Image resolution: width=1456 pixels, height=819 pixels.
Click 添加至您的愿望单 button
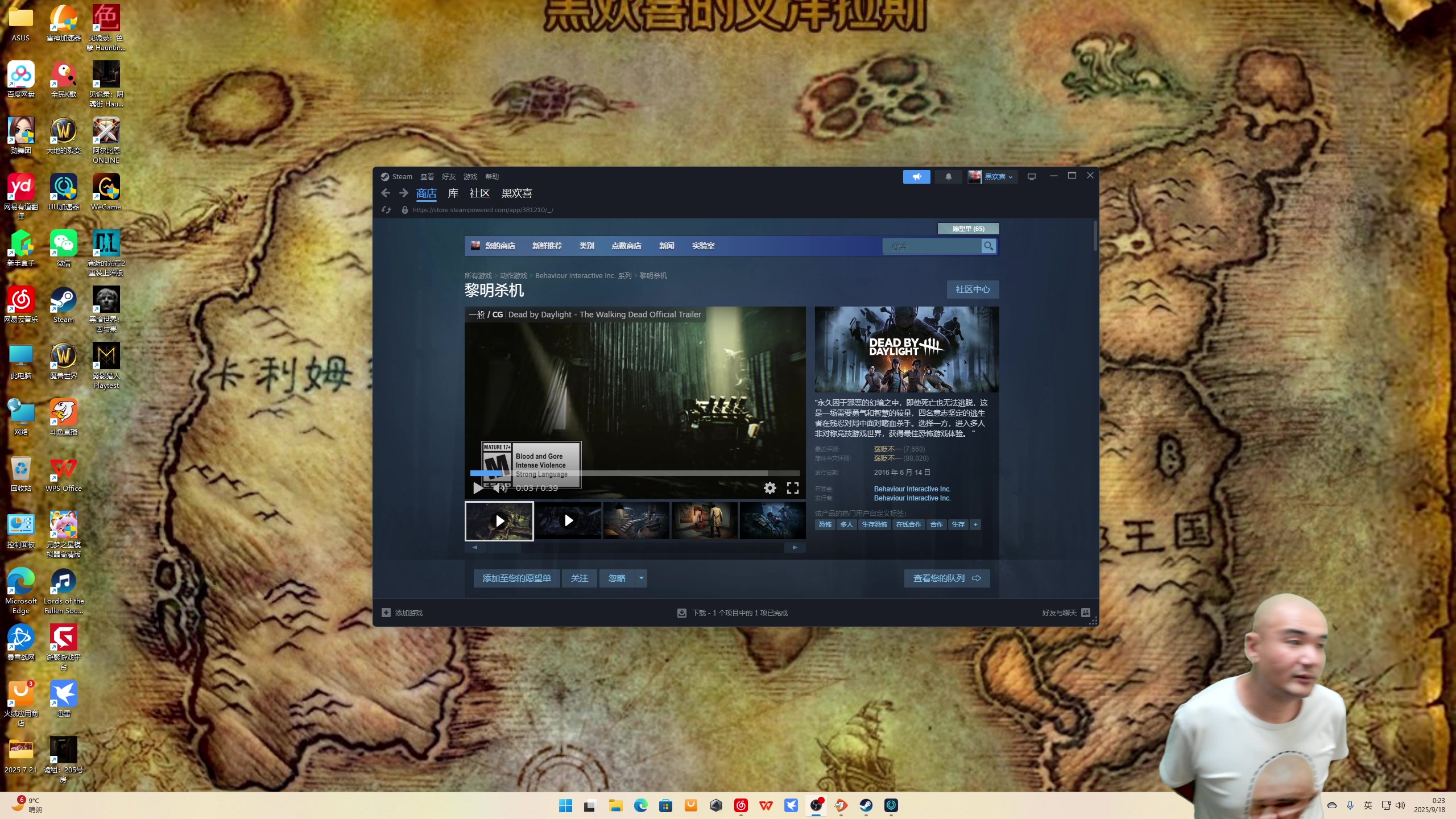click(x=516, y=578)
